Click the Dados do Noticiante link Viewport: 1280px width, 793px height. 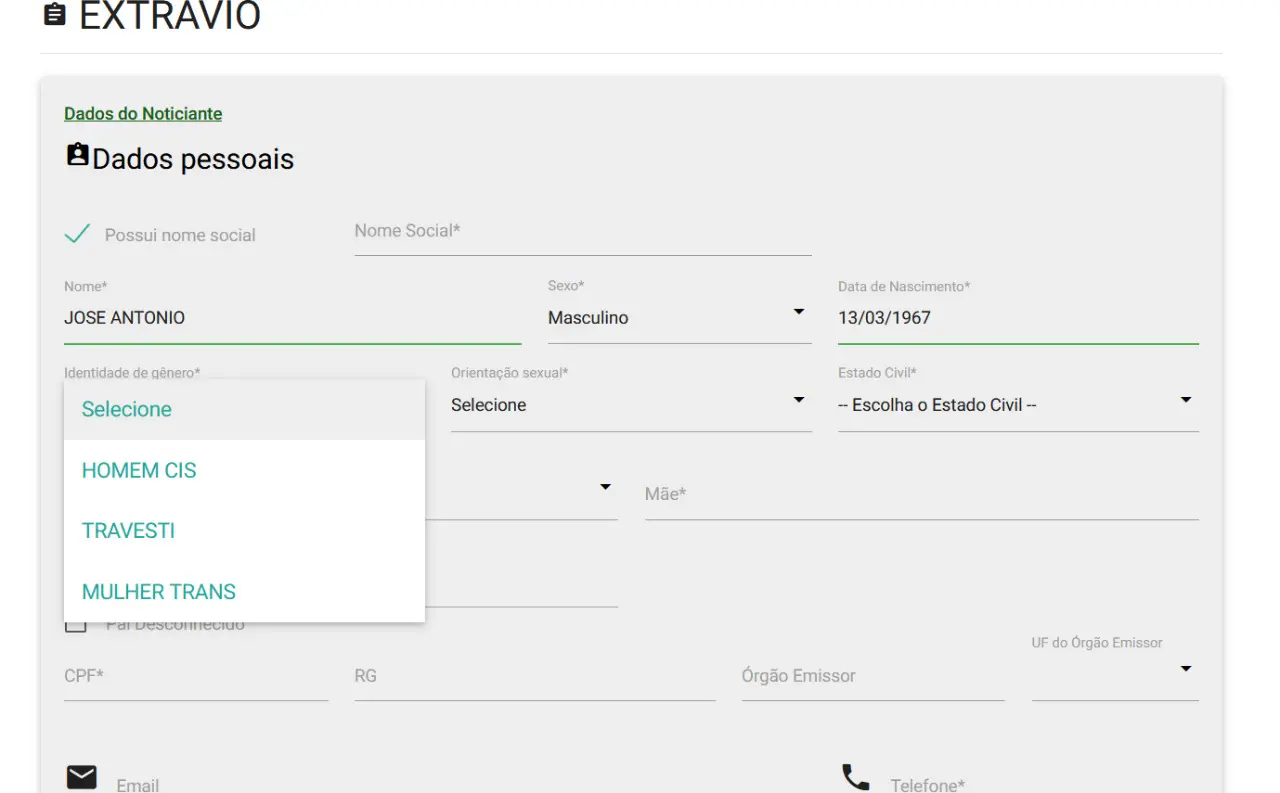click(143, 114)
